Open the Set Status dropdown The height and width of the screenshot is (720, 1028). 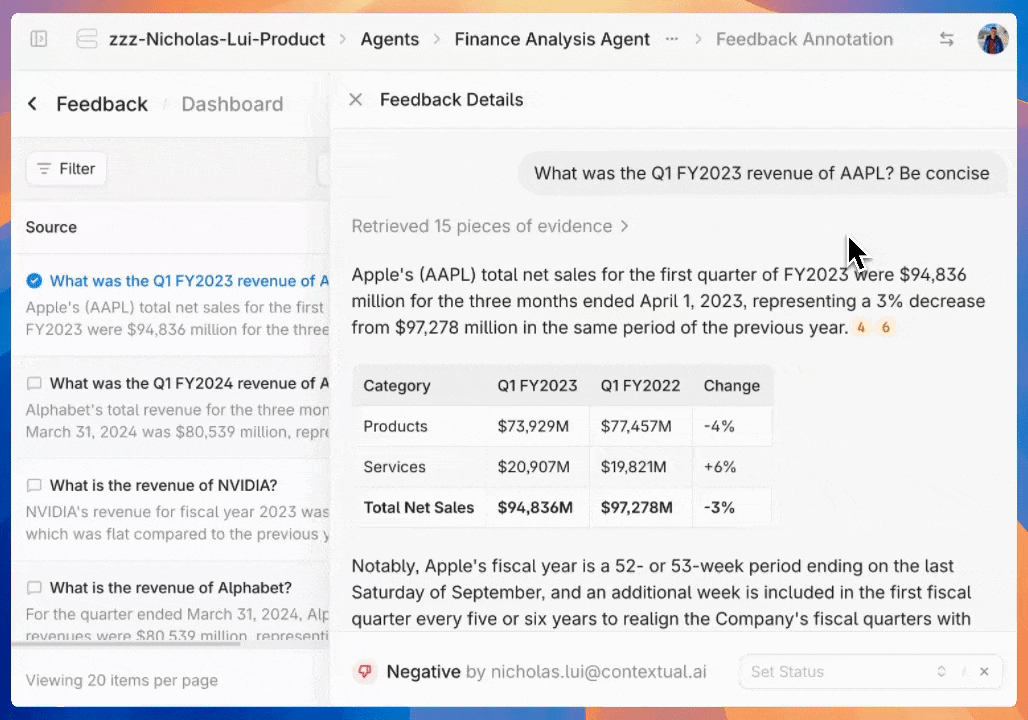tap(871, 671)
